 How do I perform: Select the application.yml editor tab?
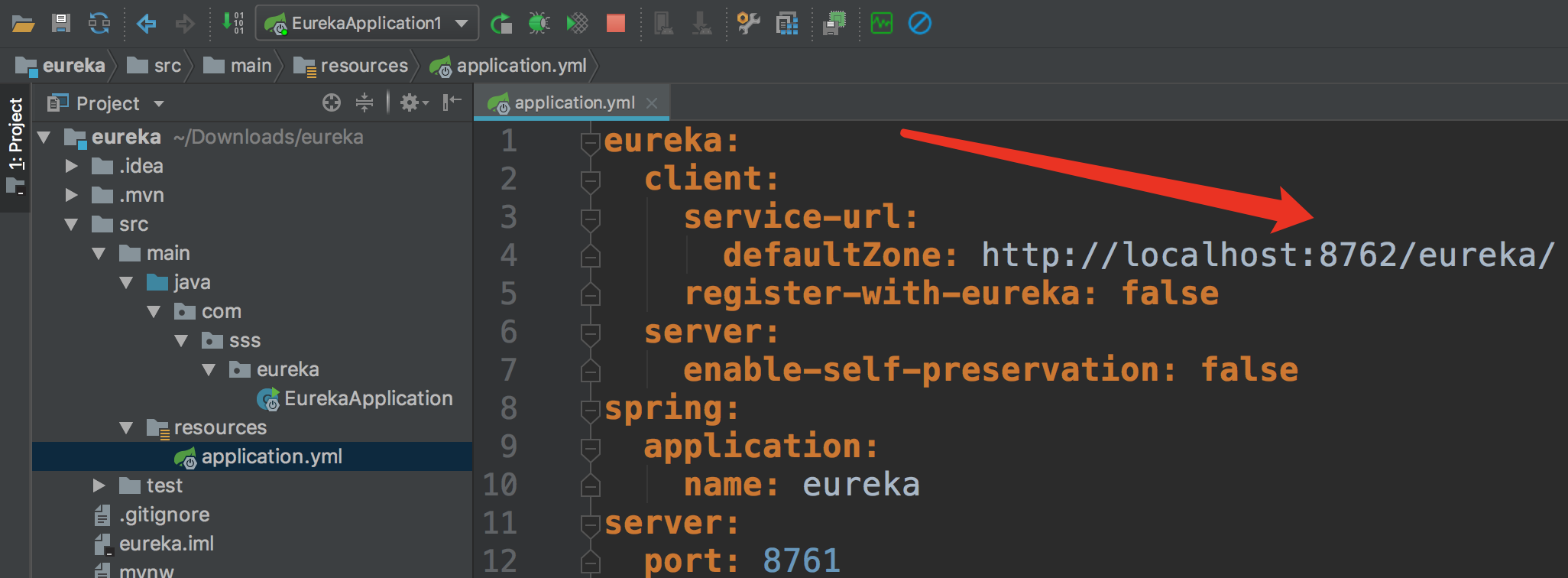pyautogui.click(x=572, y=103)
